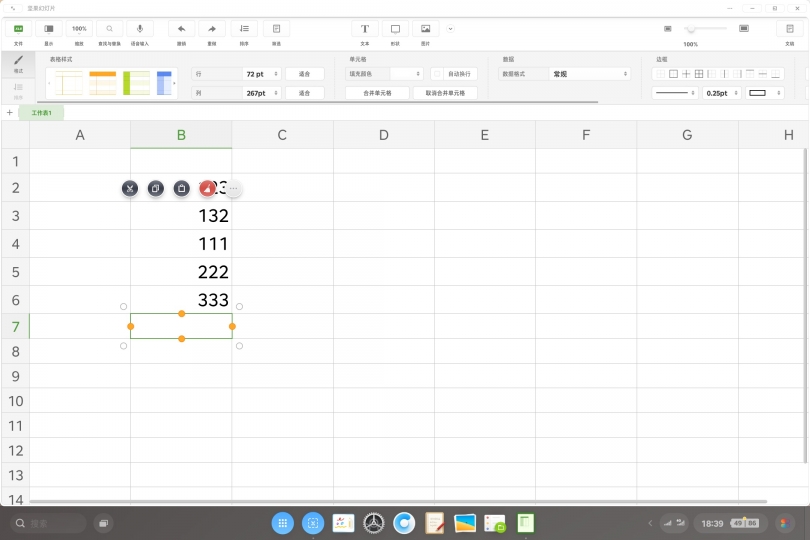This screenshot has height=540, width=810.
Task: Expand more insert options chevron
Action: (x=450, y=29)
